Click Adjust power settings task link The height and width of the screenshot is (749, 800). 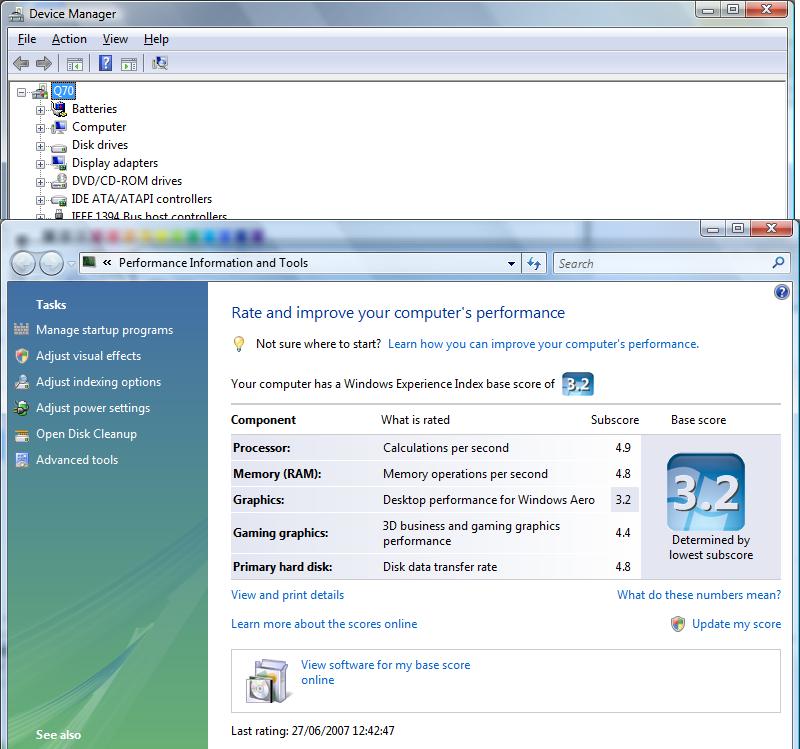pos(93,408)
